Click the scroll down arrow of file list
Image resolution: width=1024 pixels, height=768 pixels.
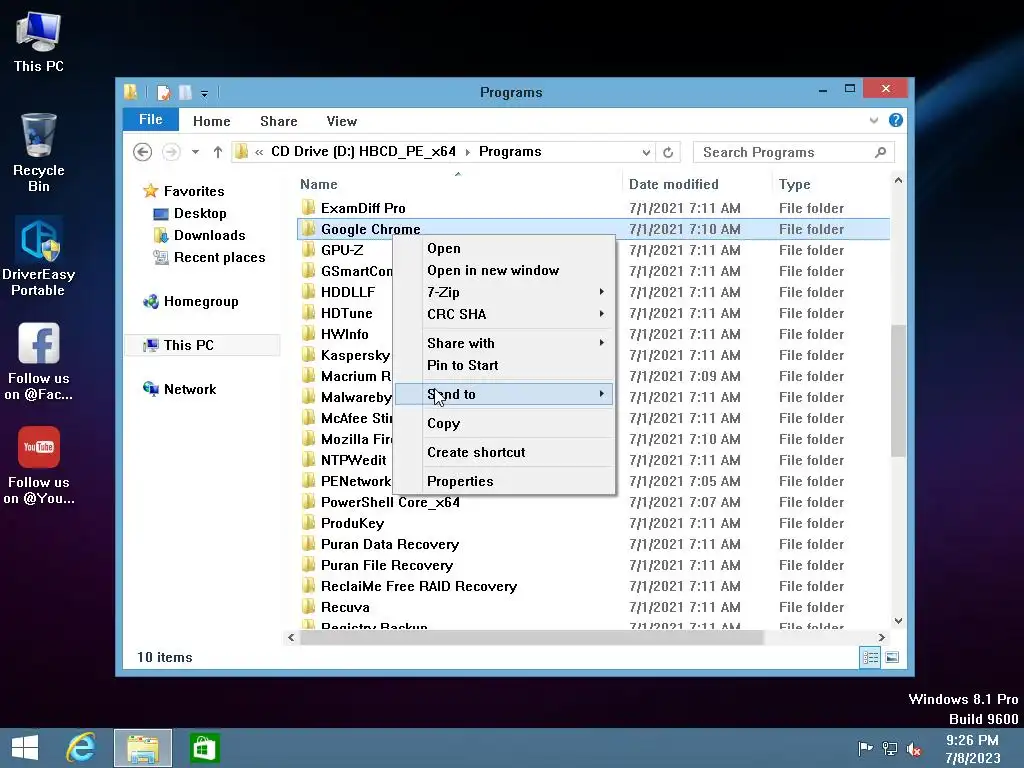tap(898, 620)
